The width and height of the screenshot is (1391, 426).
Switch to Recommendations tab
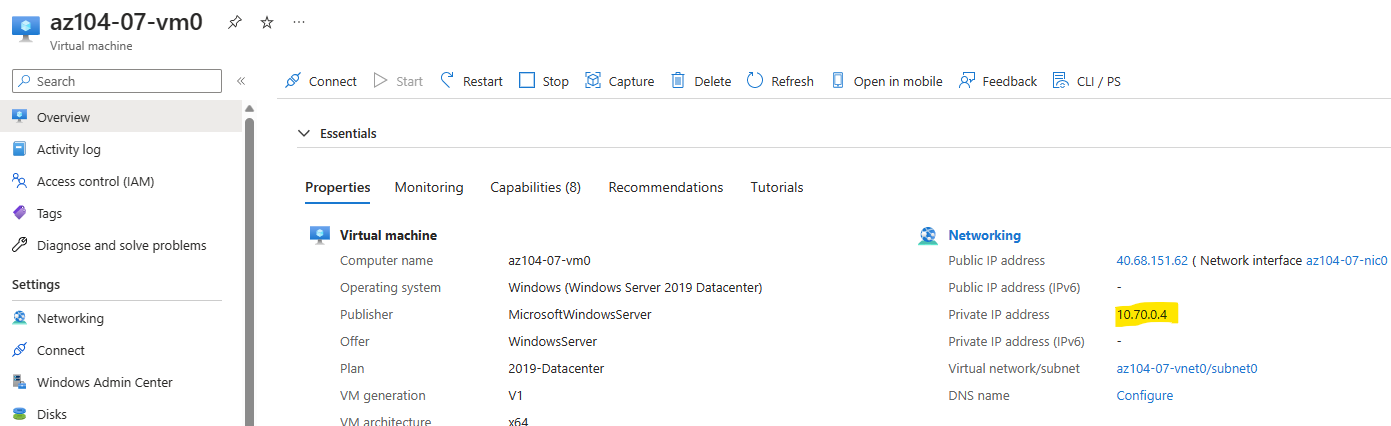tap(666, 187)
